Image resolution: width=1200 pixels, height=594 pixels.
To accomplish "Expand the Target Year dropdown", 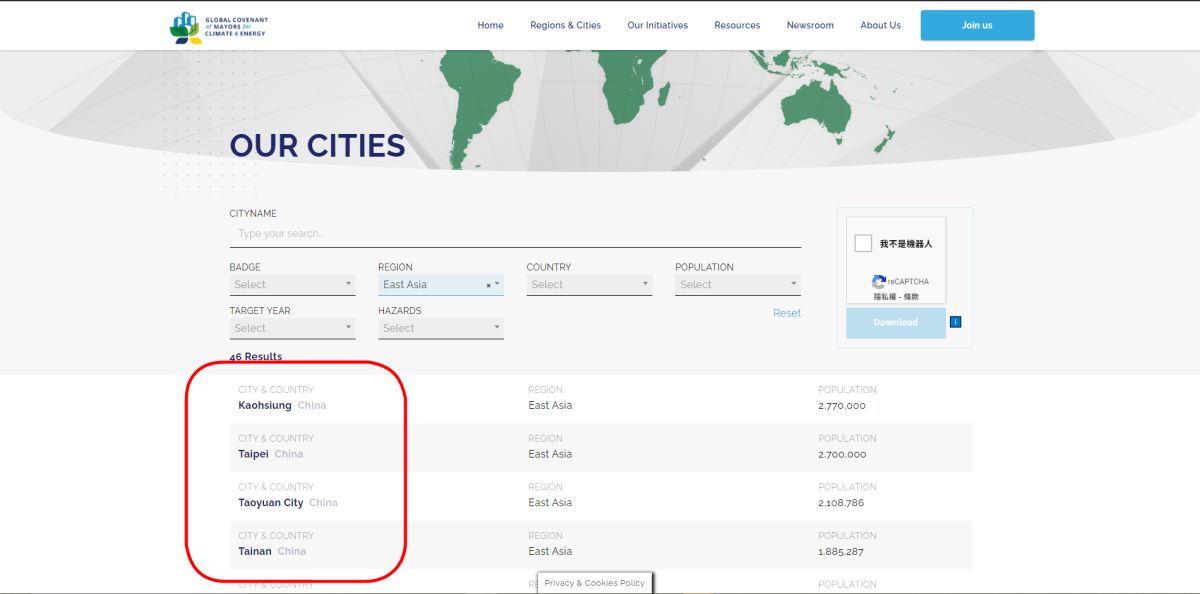I will click(x=292, y=328).
